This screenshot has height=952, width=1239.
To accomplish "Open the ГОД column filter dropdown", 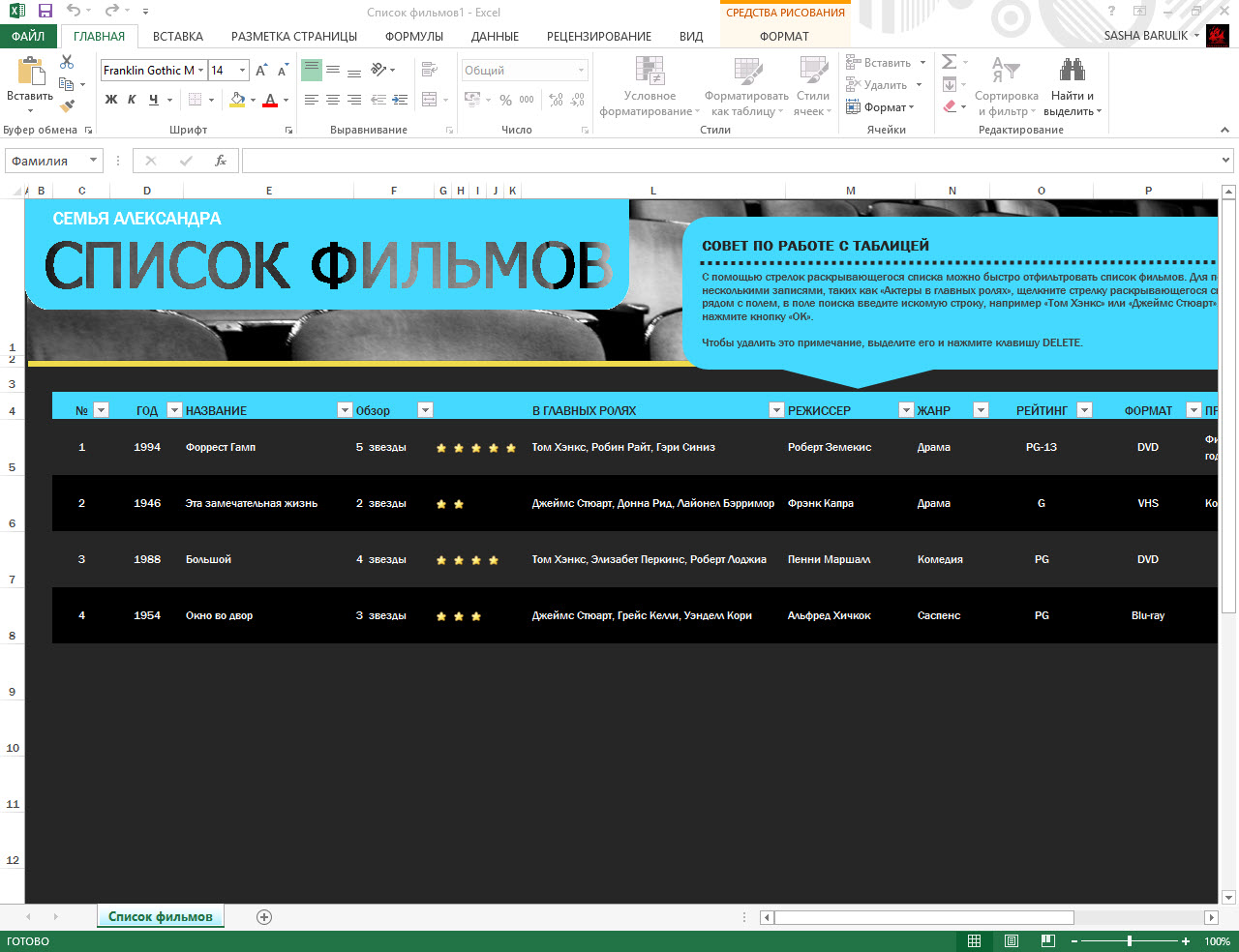I will [174, 410].
